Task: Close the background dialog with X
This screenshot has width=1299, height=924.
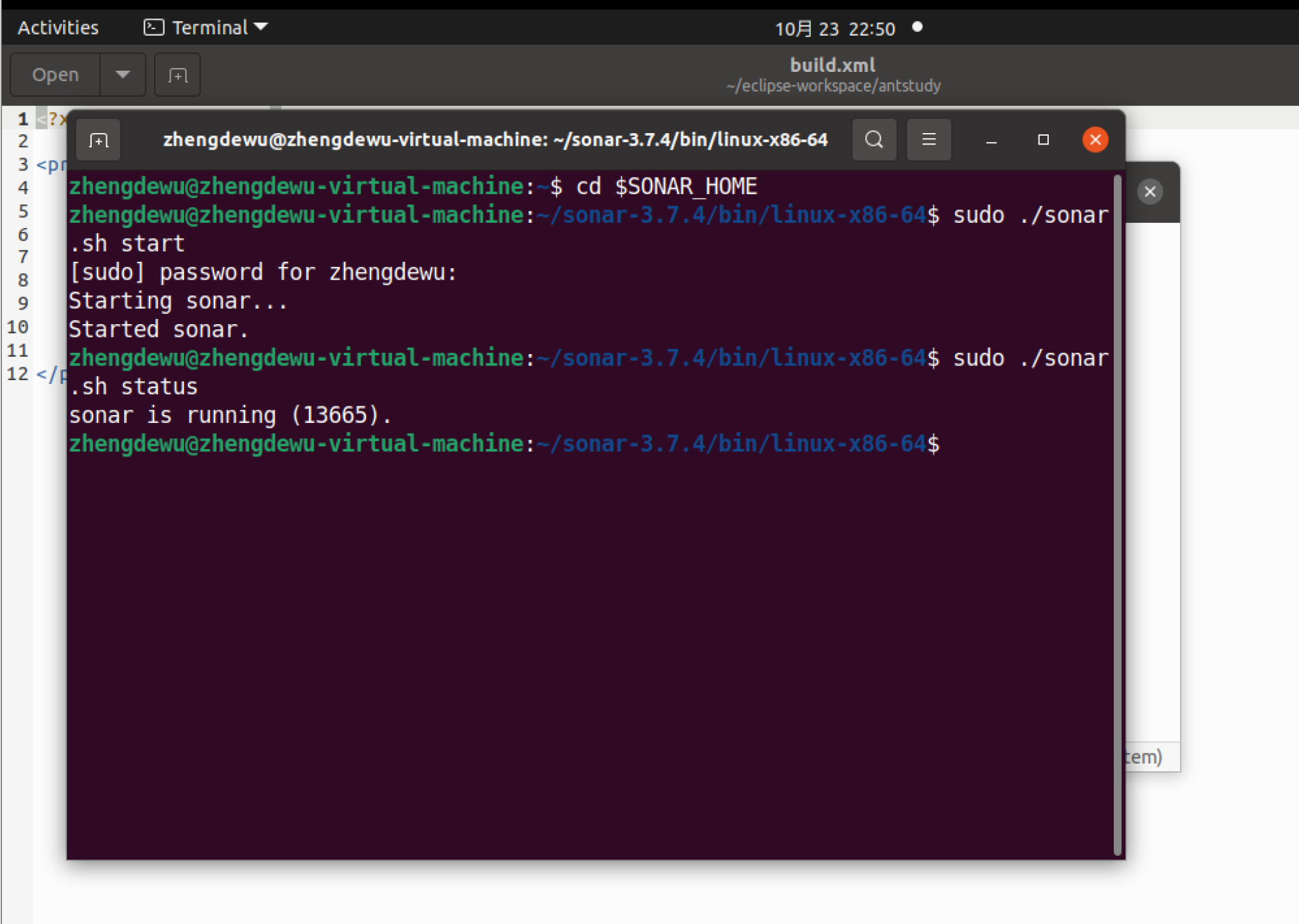Action: [x=1149, y=192]
